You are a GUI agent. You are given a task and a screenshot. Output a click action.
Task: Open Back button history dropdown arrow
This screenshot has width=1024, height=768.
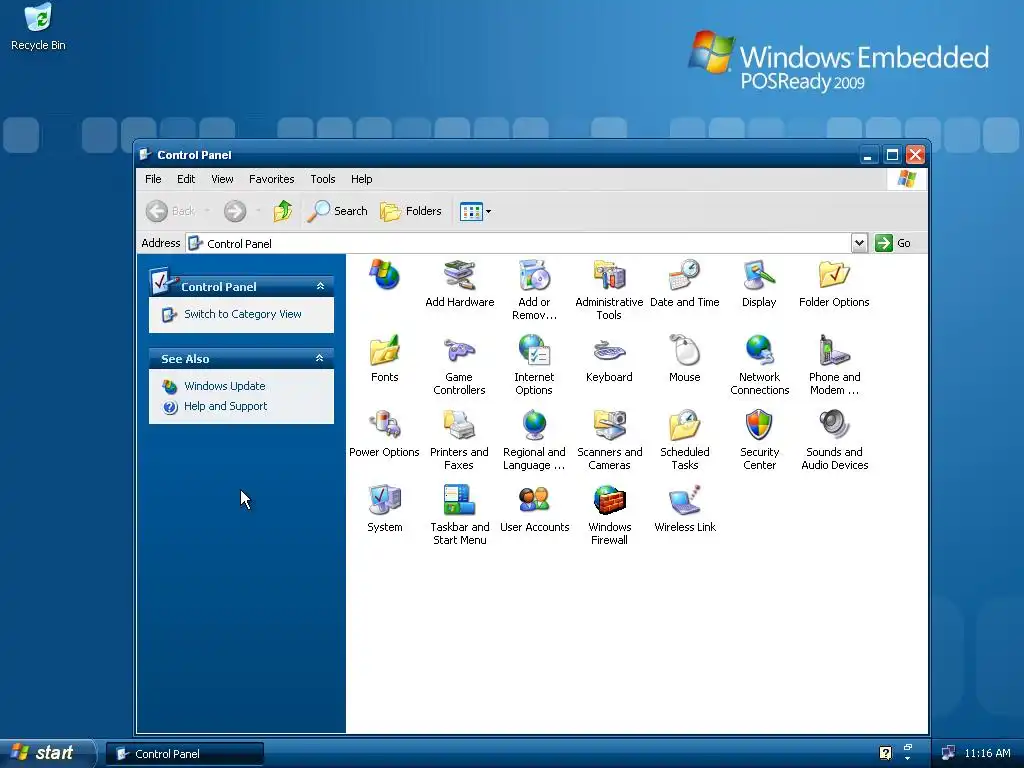[207, 211]
